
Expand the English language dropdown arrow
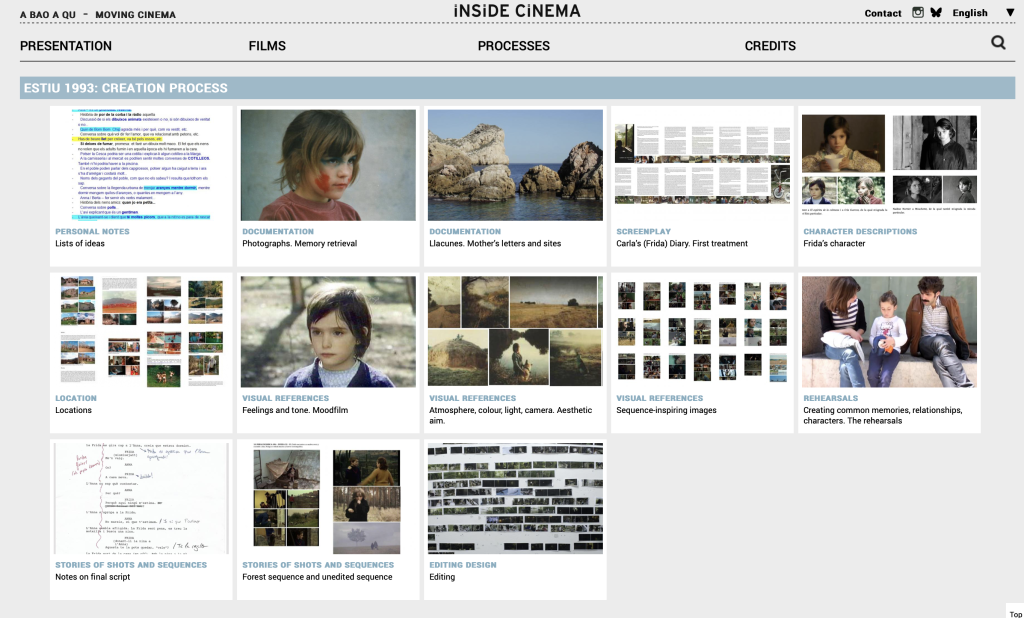pos(1009,13)
